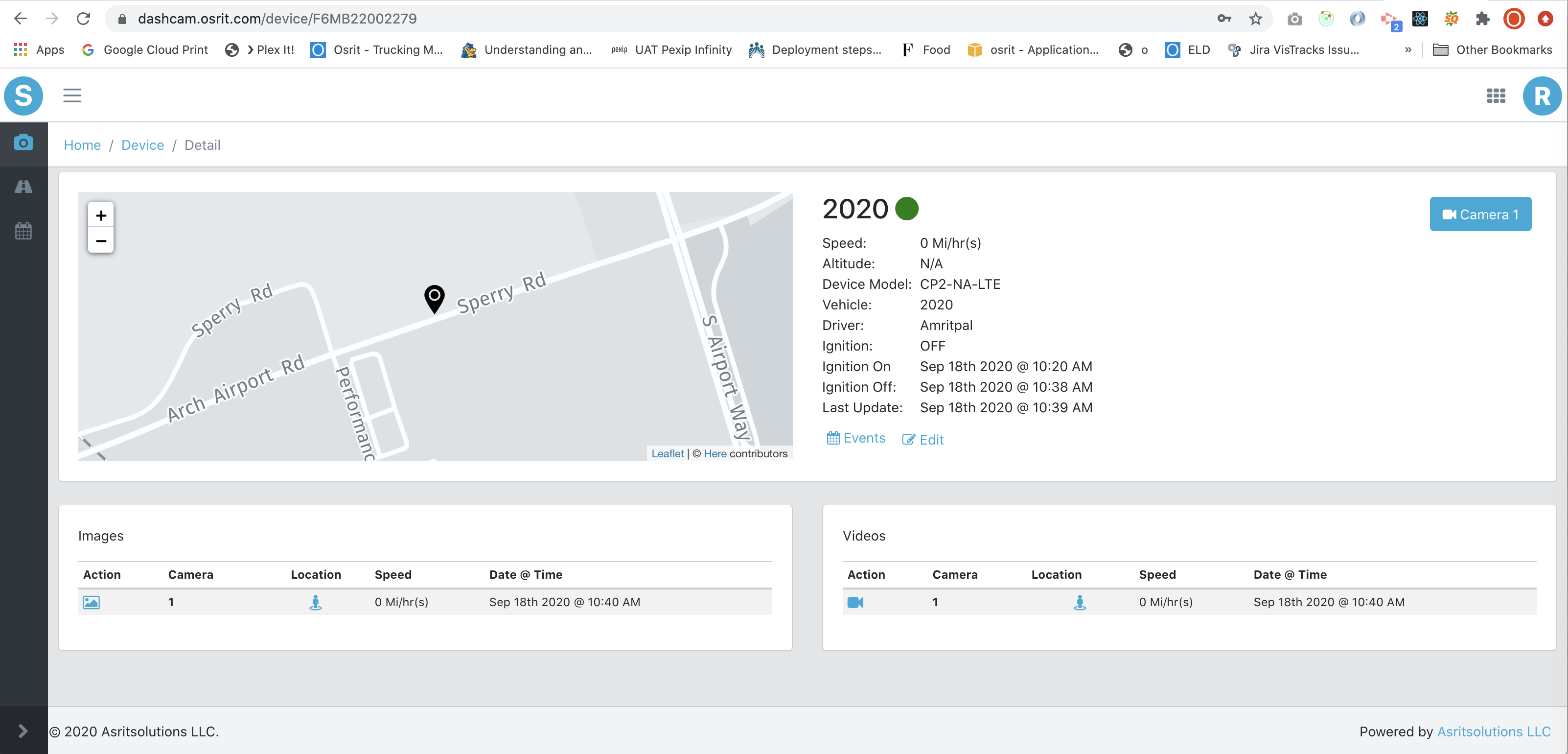This screenshot has width=1568, height=754.
Task: Show more bookmarks with double chevron
Action: coord(1407,50)
